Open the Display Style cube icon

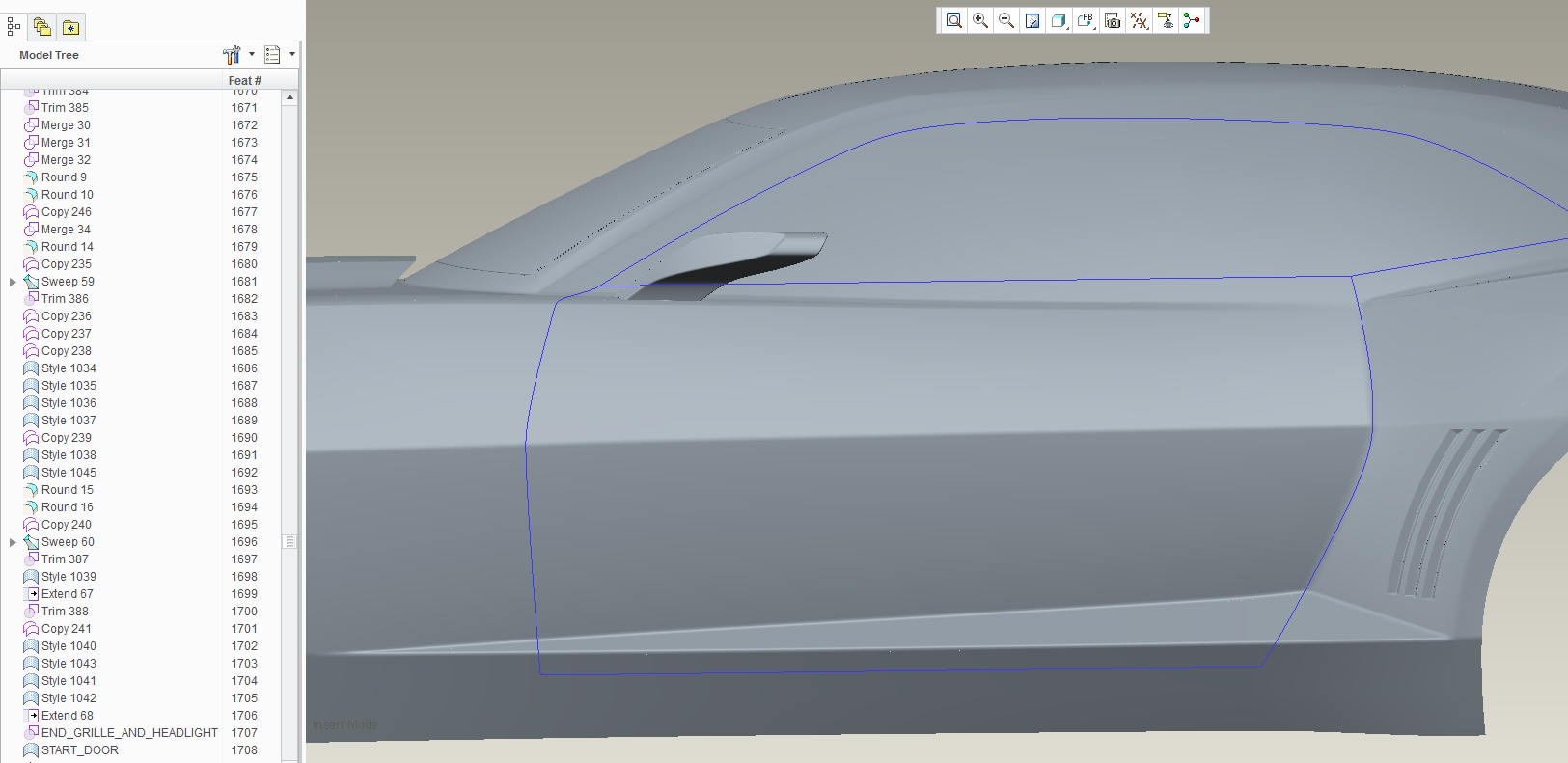1059,20
